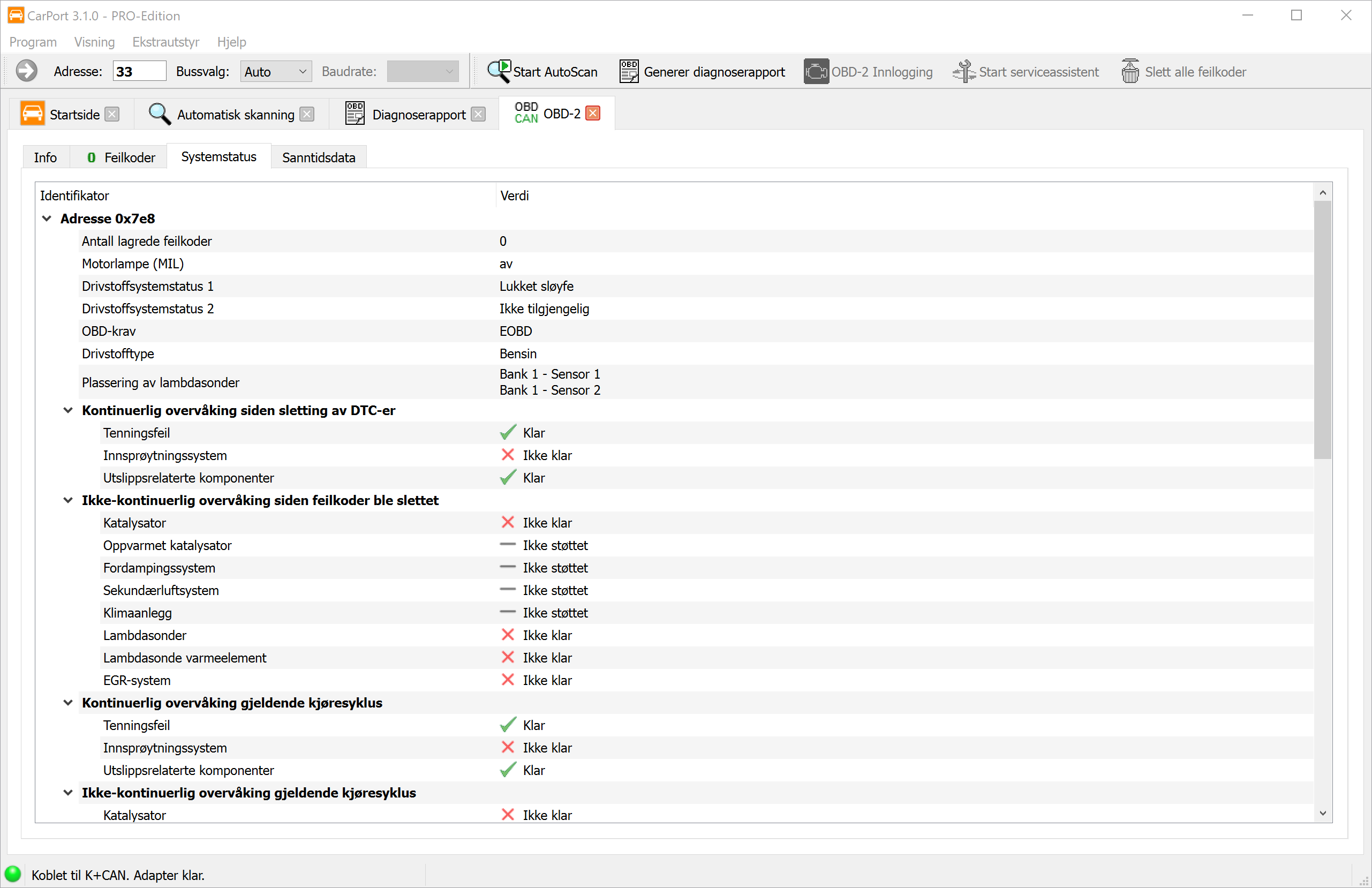Open the Bussvalg Auto dropdown

click(276, 72)
